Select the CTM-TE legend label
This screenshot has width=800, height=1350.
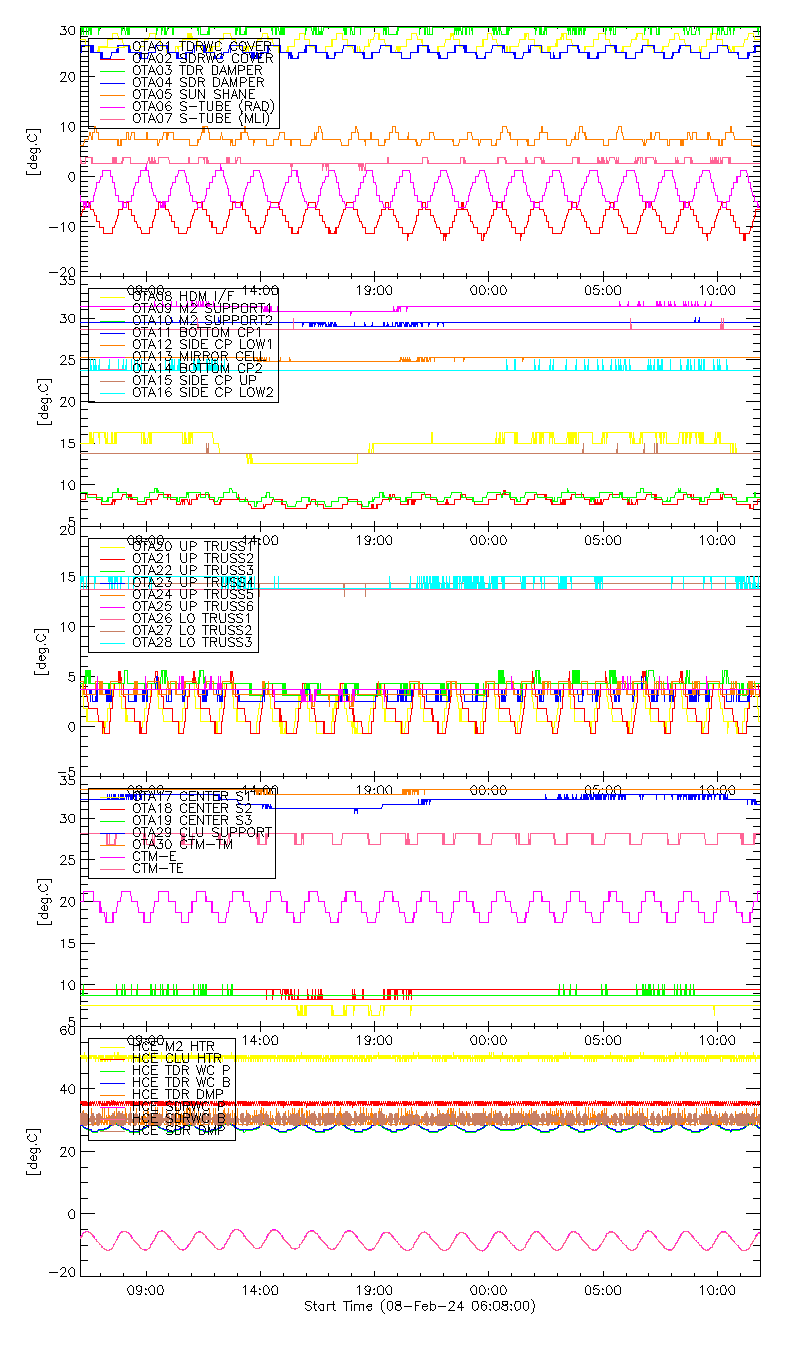[156, 868]
